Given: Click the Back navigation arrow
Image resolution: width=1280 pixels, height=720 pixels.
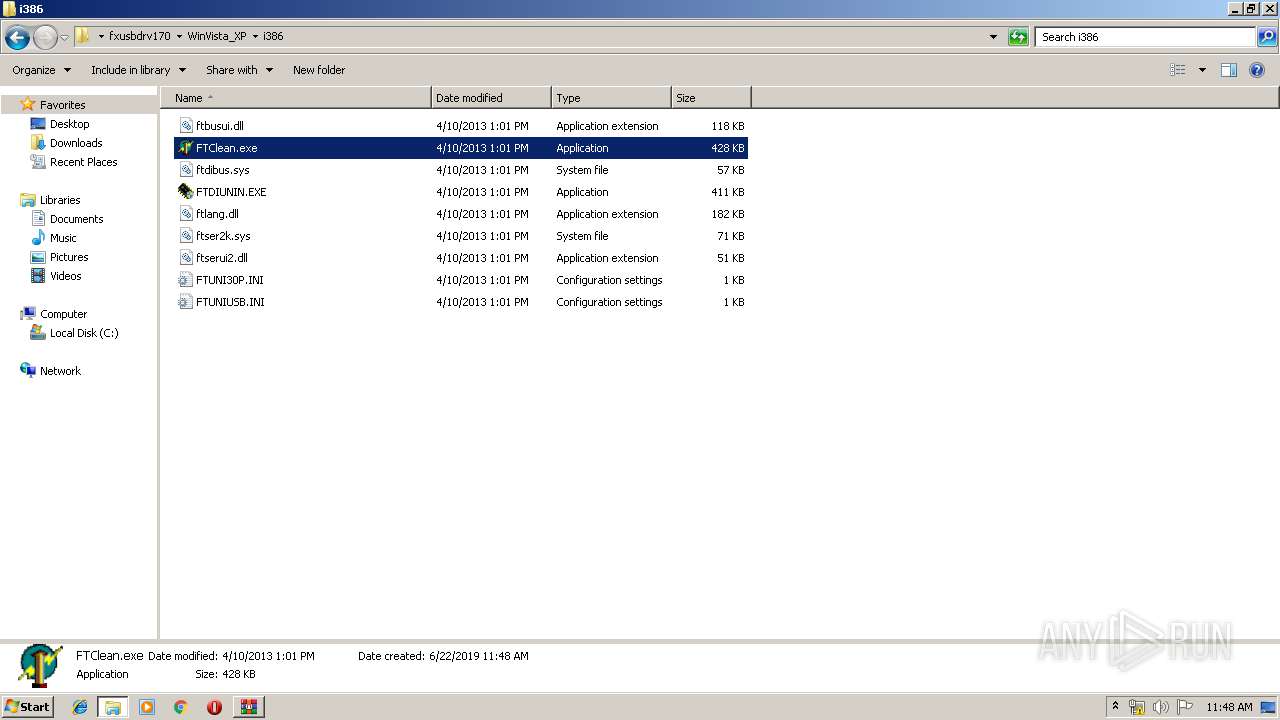Looking at the screenshot, I should (17, 38).
